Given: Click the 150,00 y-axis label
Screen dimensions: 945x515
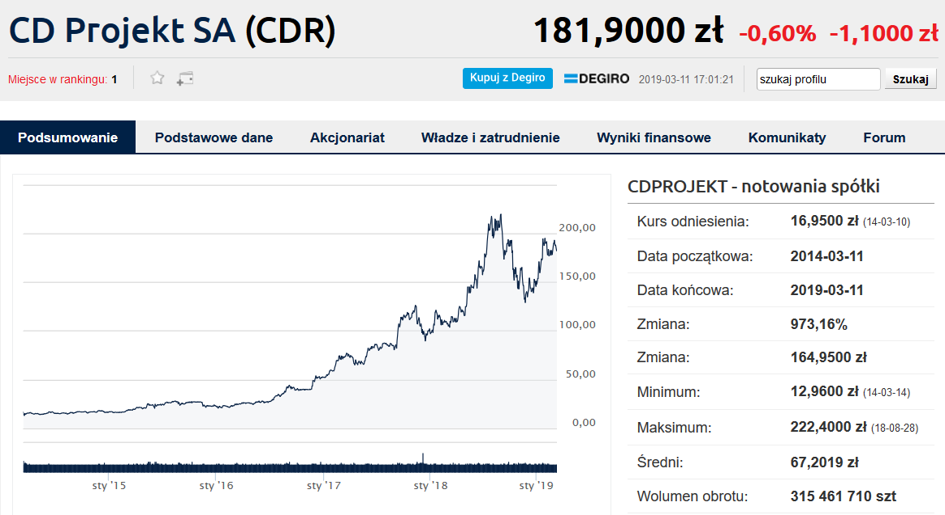Looking at the screenshot, I should pos(577,276).
